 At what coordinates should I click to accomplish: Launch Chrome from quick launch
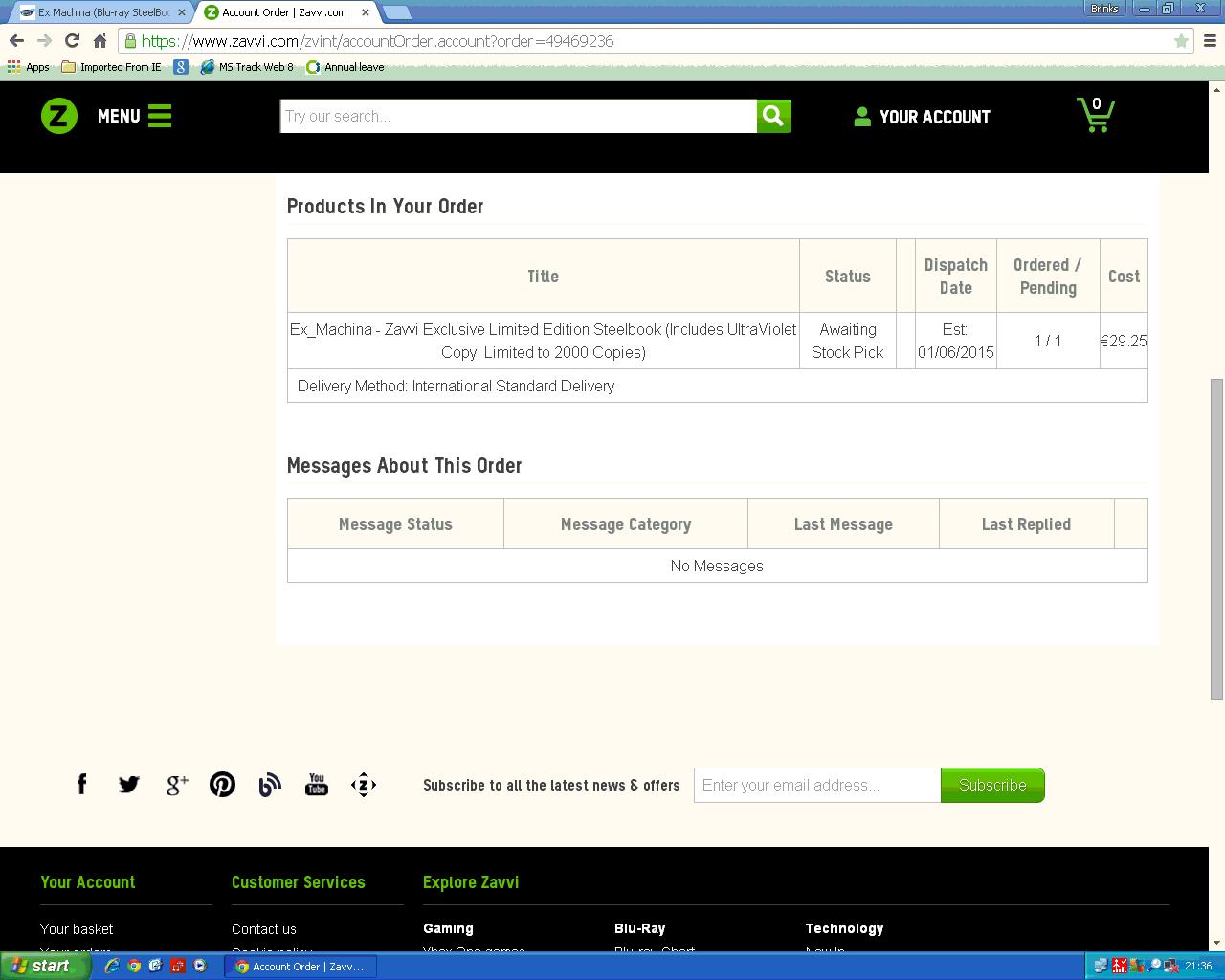tap(134, 966)
